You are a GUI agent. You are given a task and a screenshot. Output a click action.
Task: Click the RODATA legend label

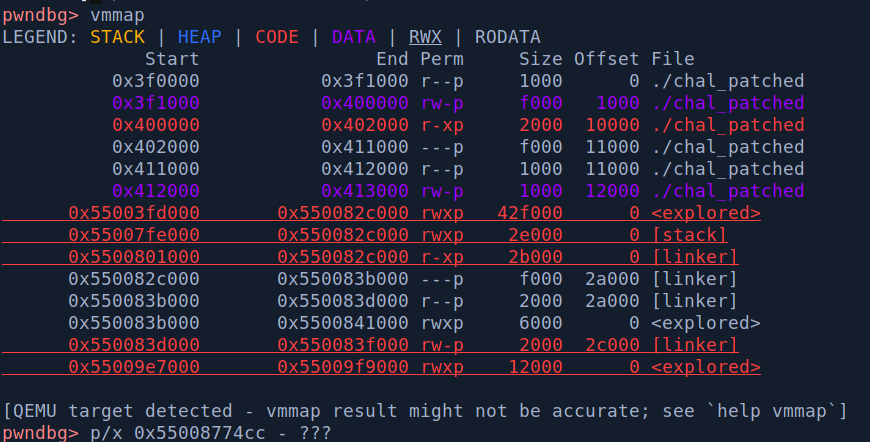[x=508, y=37]
